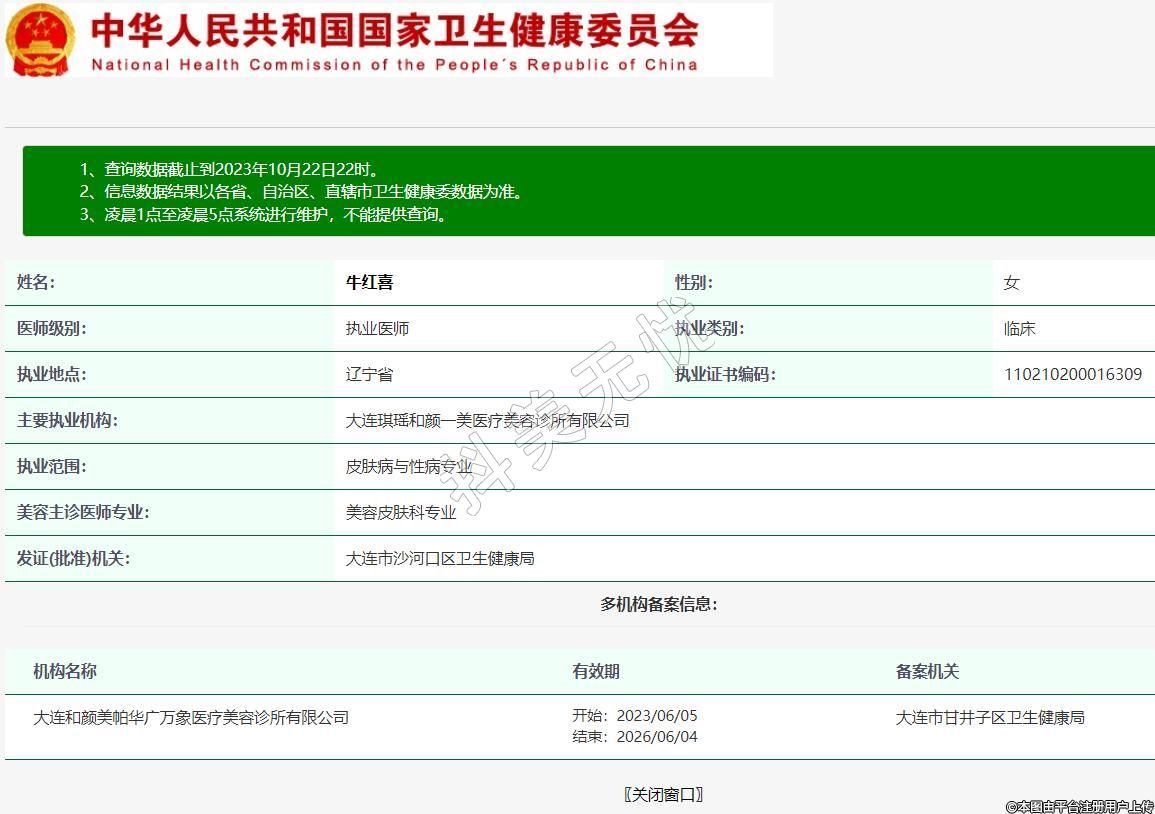The height and width of the screenshot is (814, 1155).
Task: Click the 大连市甘井子区卫生健康局 filing authority
Action: [990, 717]
